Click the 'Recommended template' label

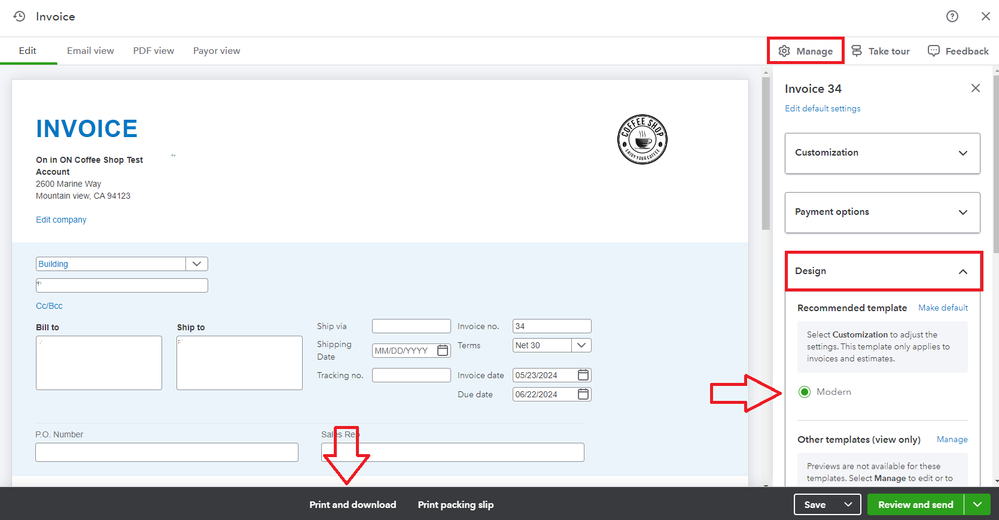coord(852,308)
